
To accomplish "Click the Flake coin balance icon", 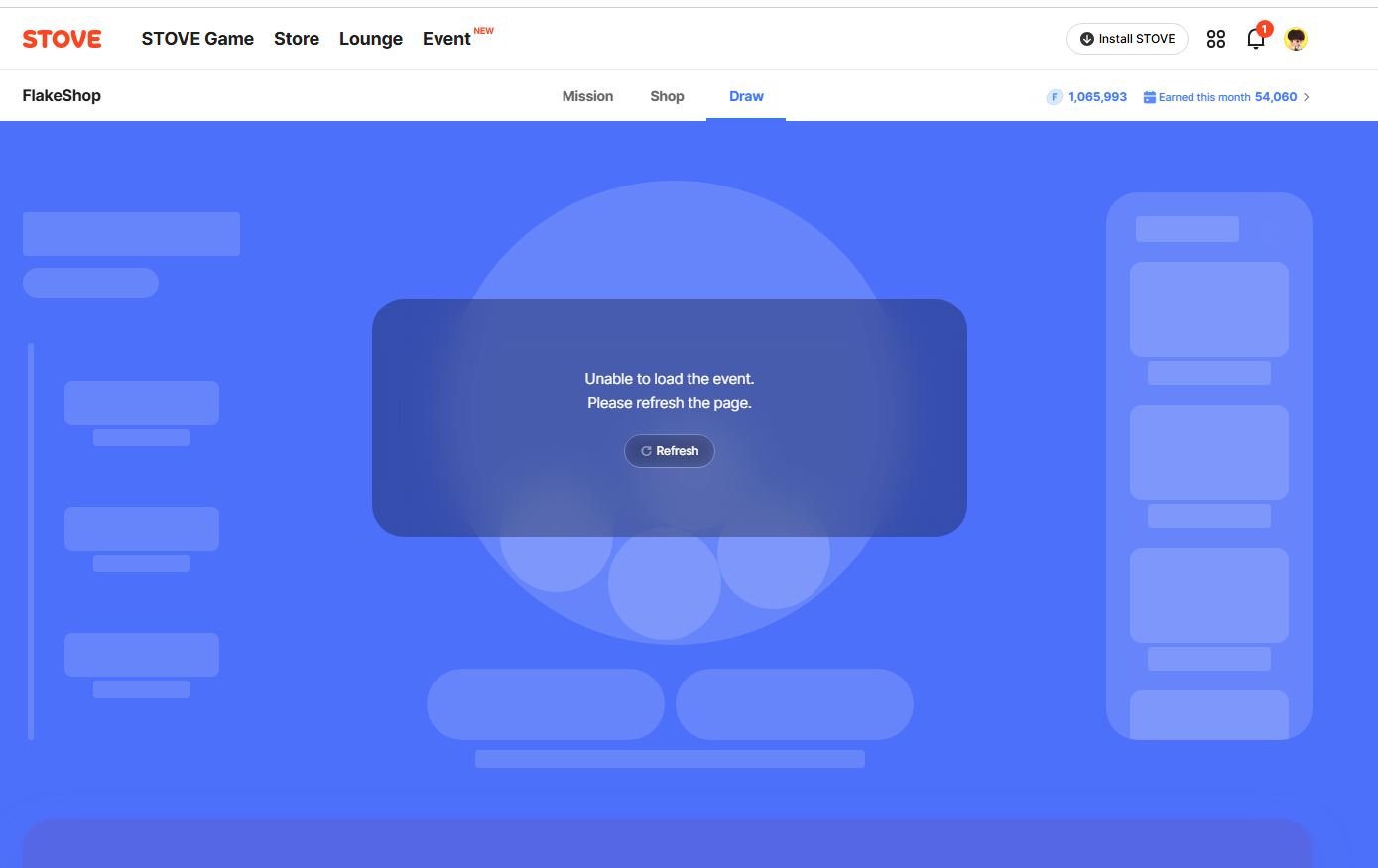I will click(1054, 97).
